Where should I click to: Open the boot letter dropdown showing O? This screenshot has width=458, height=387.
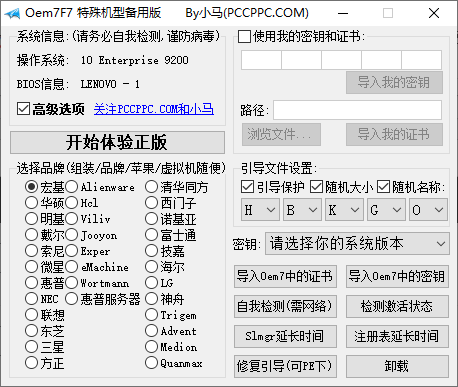point(428,210)
